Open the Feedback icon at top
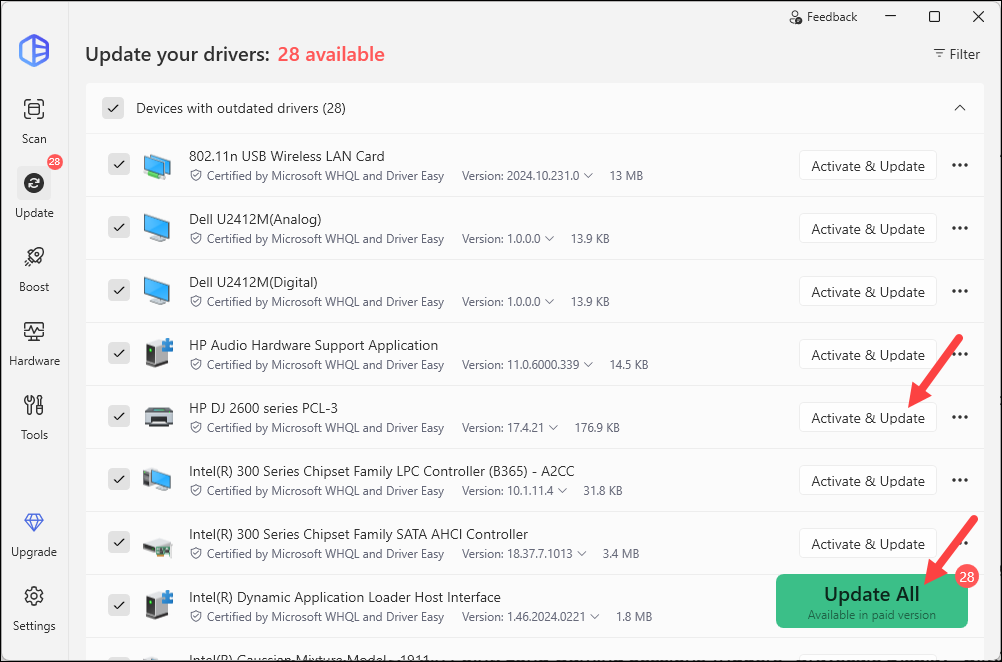 796,17
